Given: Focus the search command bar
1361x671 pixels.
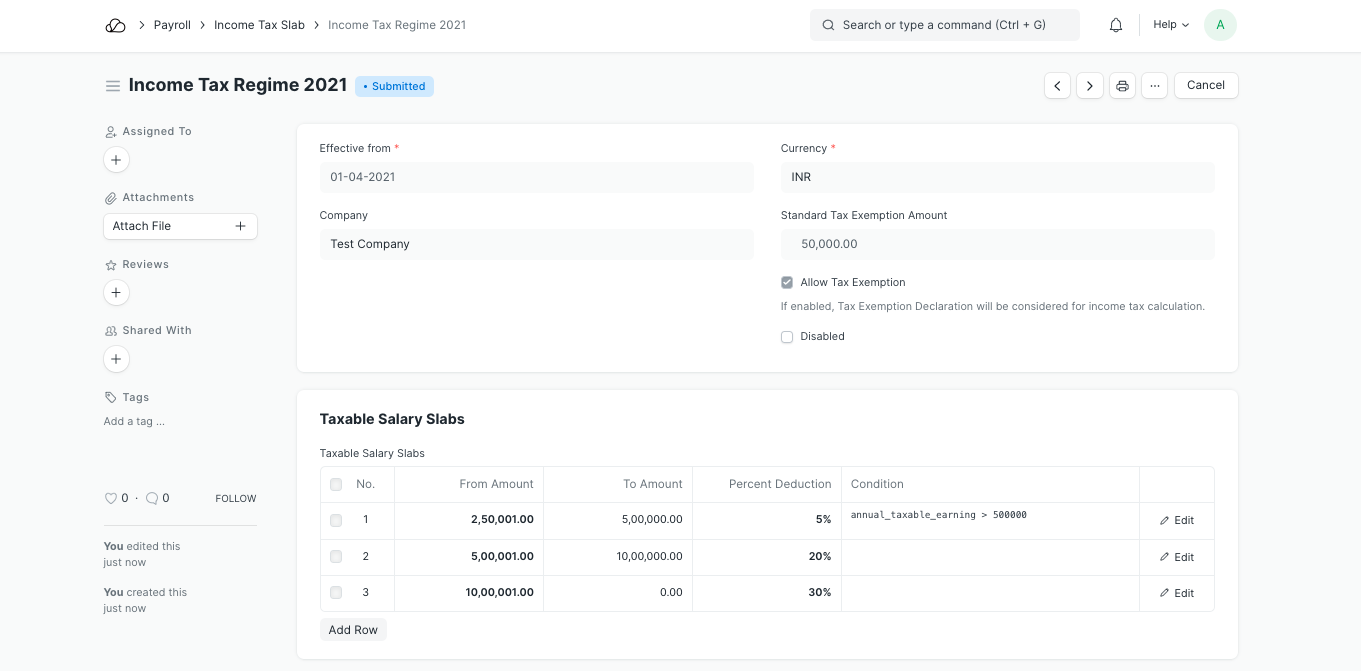Looking at the screenshot, I should coord(944,25).
